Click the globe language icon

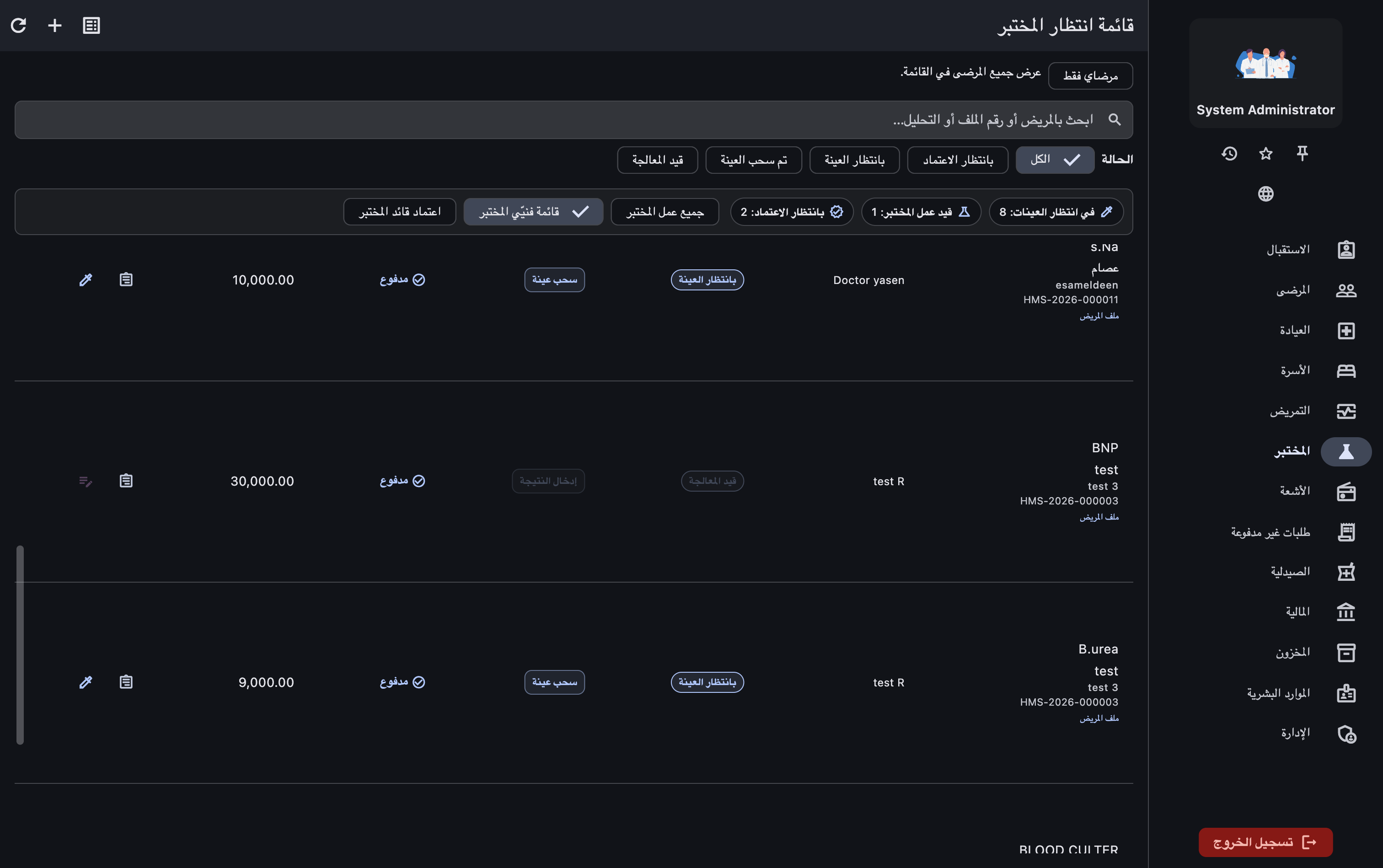coord(1266,193)
